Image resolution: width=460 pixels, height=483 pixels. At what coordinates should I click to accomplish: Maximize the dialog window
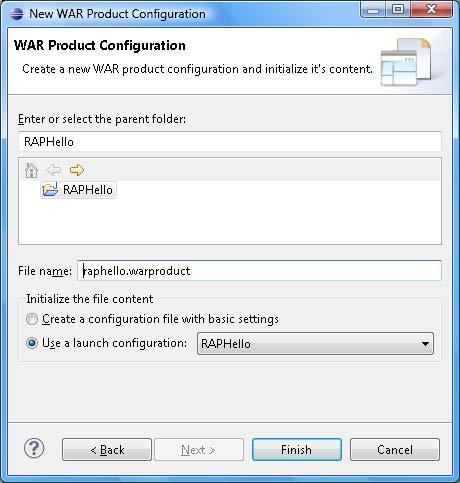pyautogui.click(x=398, y=9)
